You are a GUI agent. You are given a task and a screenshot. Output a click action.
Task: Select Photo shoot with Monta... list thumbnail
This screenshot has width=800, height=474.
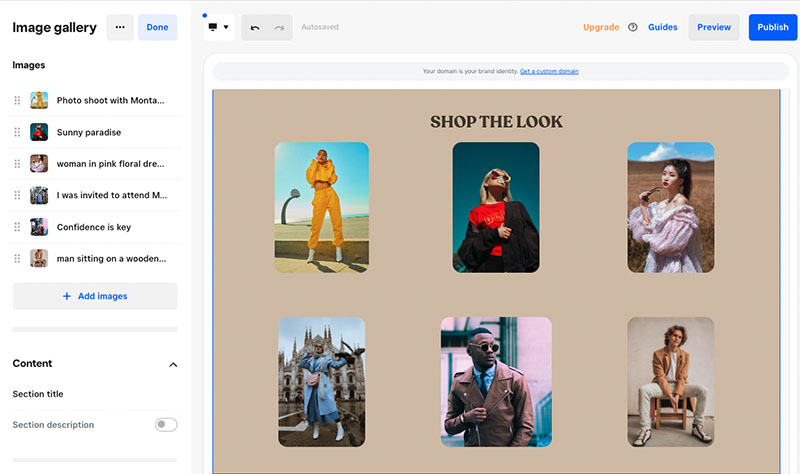[39, 100]
